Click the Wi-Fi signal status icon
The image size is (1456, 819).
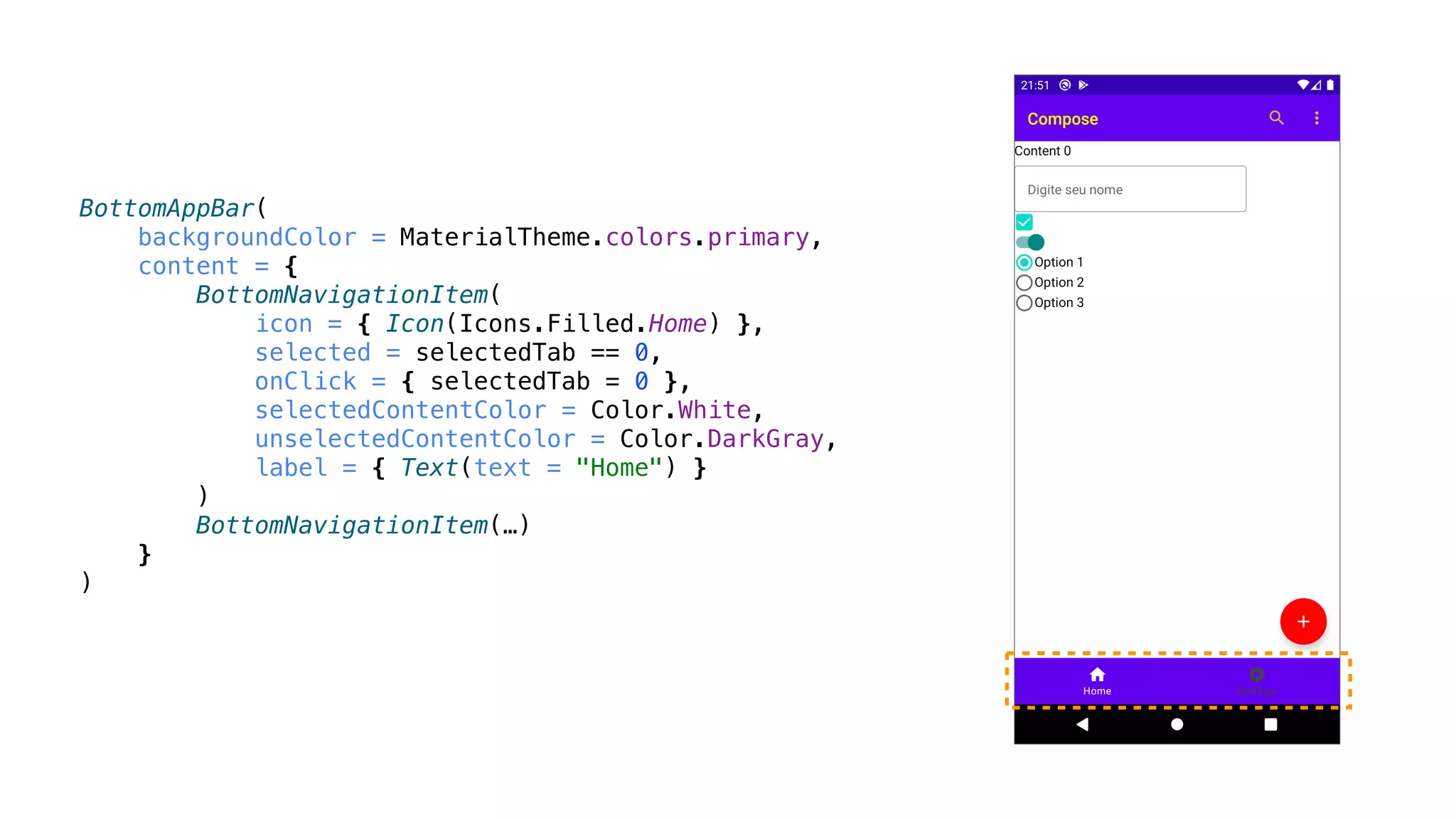(1302, 85)
